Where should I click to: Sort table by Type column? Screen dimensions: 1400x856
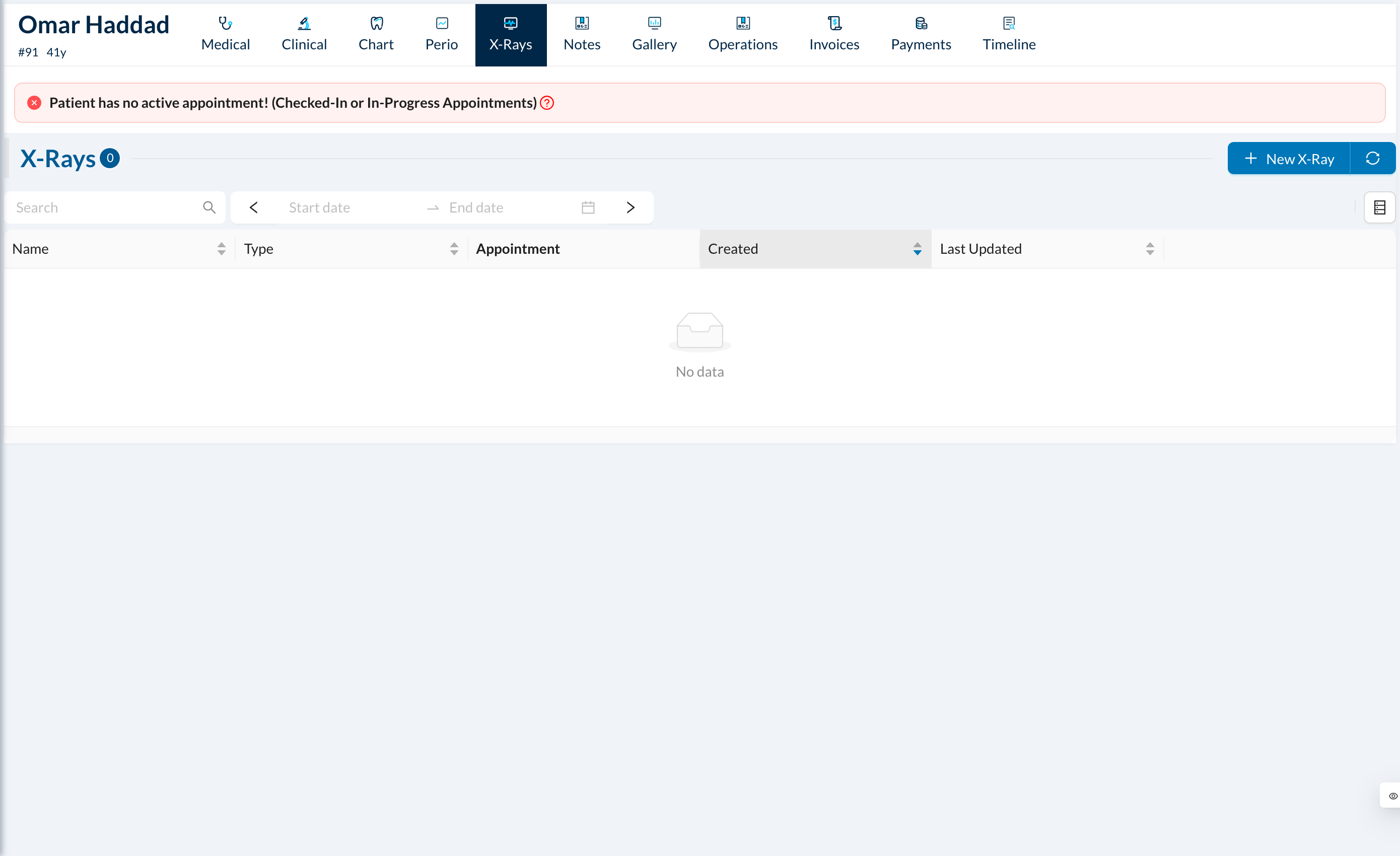click(x=352, y=249)
